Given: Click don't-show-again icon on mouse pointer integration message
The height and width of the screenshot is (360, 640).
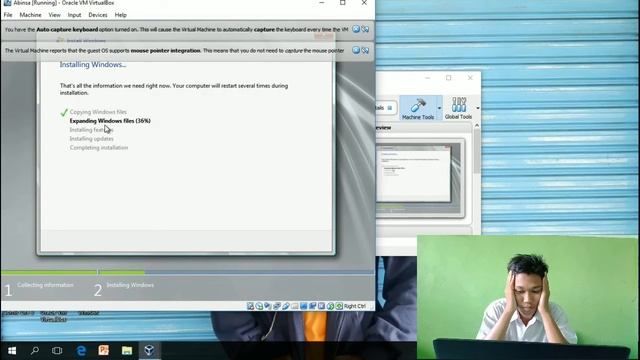Looking at the screenshot, I should coord(365,50).
